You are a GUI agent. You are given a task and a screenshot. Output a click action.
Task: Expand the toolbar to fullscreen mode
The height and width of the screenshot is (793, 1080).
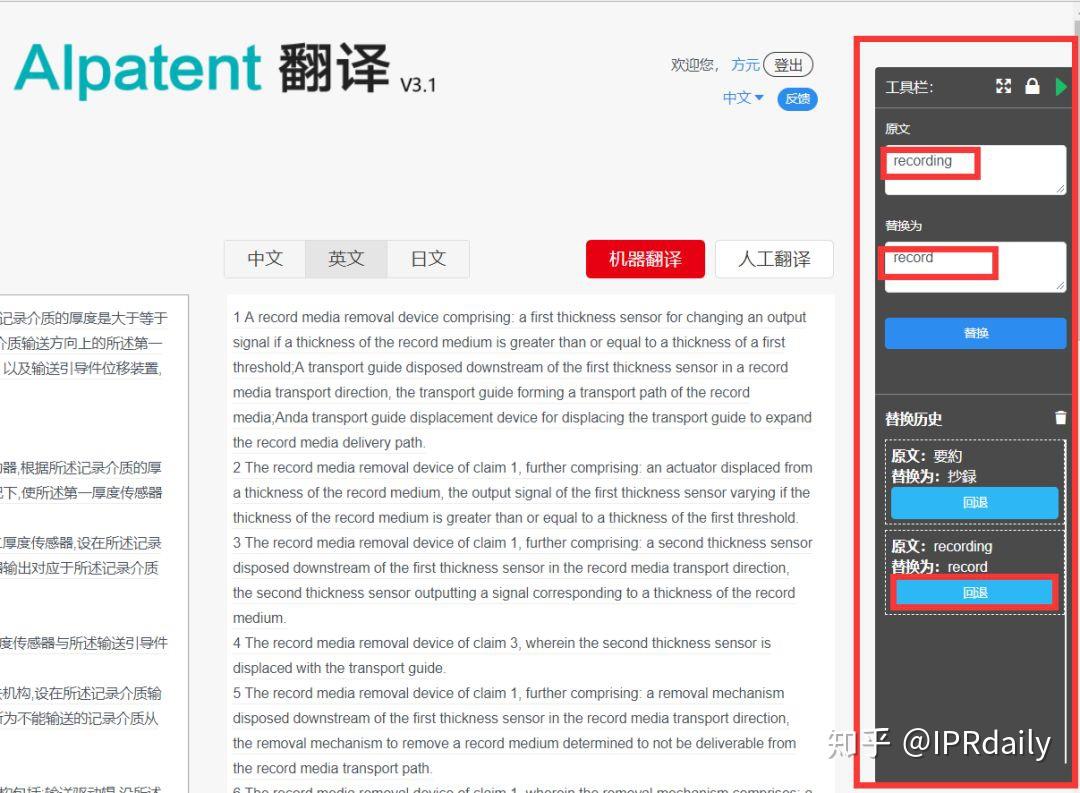coord(1003,86)
